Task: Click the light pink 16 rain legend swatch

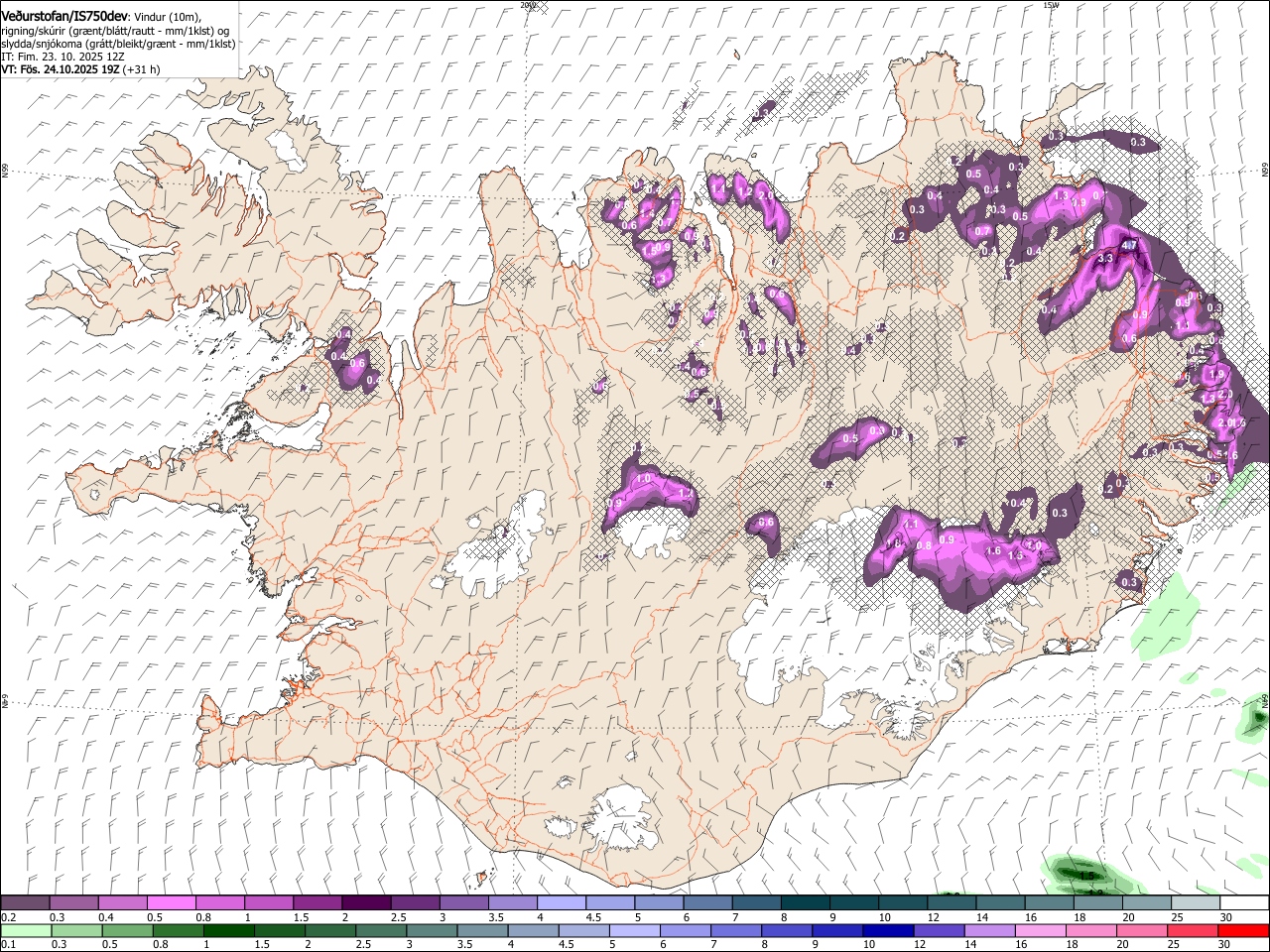Action: point(1042,930)
